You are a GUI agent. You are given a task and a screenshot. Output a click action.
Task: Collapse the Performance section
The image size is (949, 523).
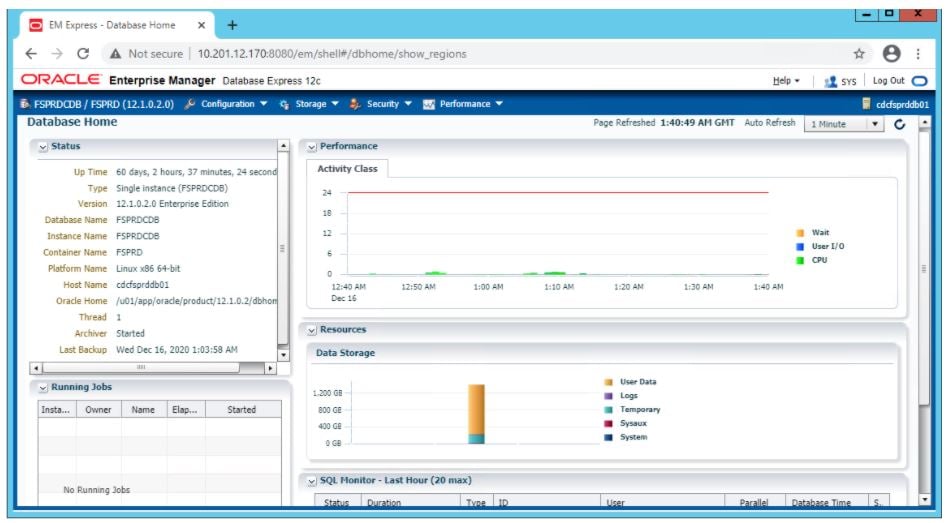coord(312,147)
